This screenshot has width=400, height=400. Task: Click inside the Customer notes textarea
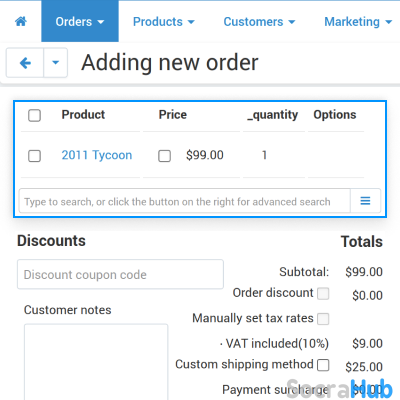96,362
